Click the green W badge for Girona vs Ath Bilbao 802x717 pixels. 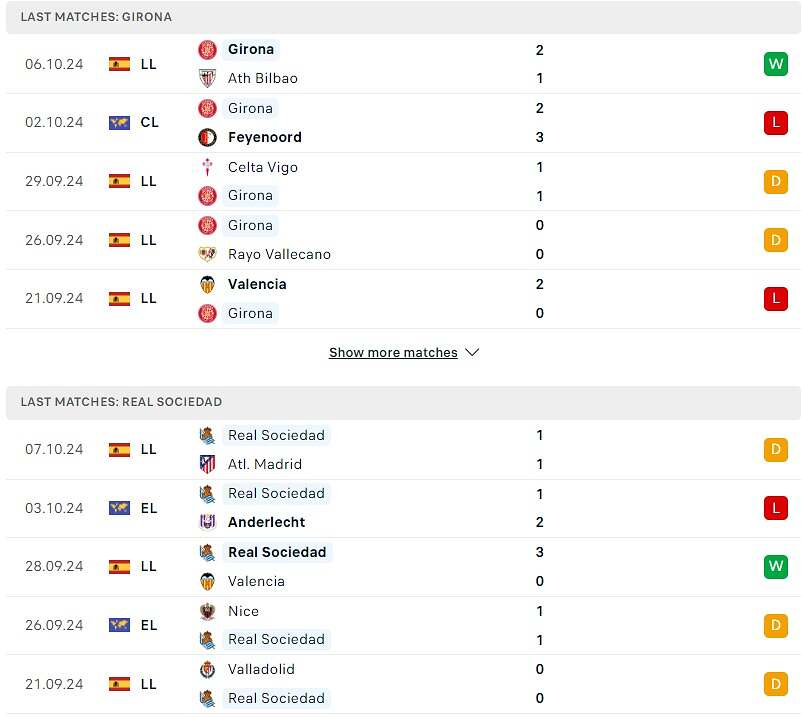point(775,64)
